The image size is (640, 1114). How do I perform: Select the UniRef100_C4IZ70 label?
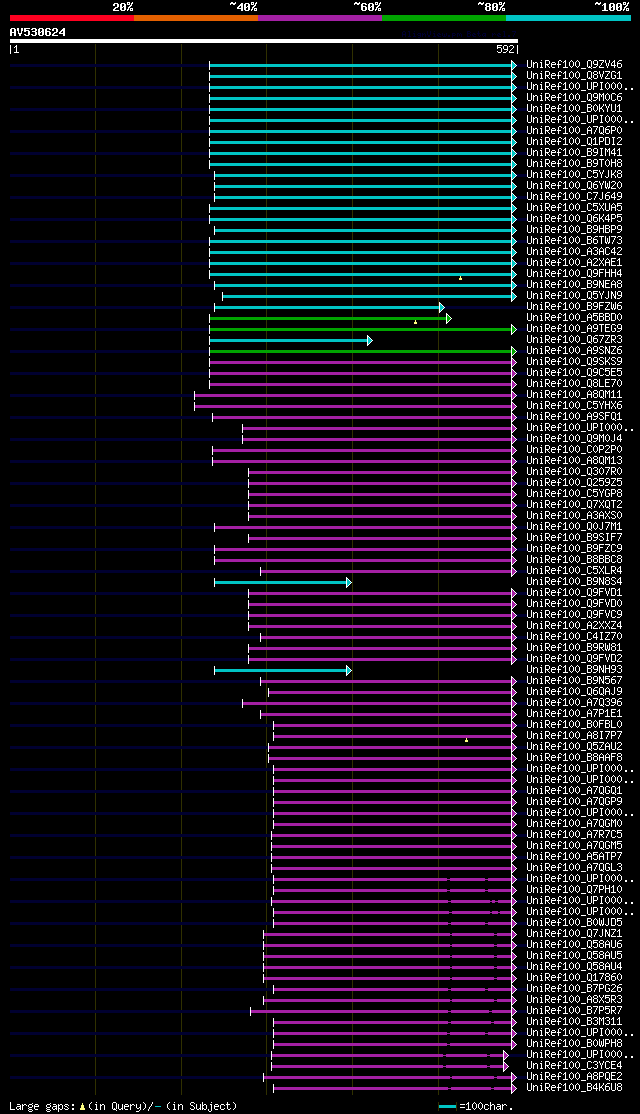[575, 637]
